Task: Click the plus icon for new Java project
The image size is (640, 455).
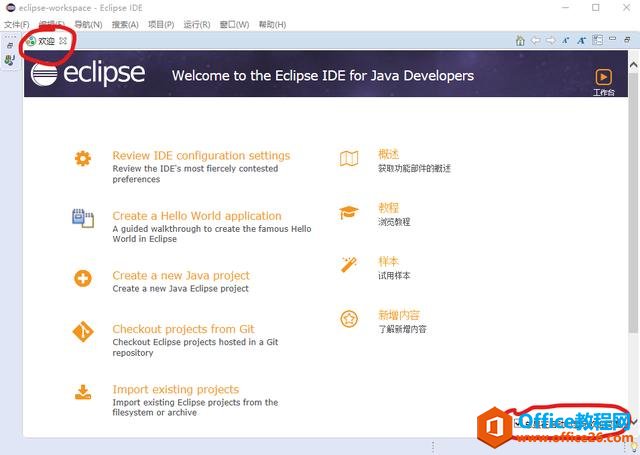Action: coord(83,279)
